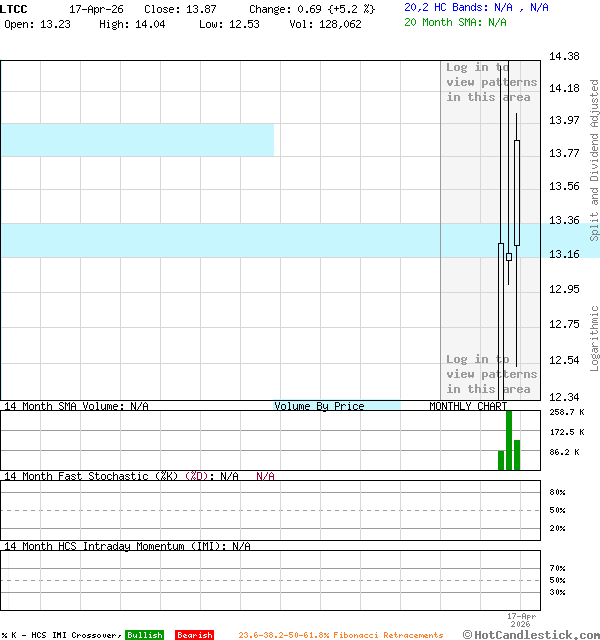600x640 pixels.
Task: Click the 14 Month Fast Stochastic heading
Action: (90, 476)
